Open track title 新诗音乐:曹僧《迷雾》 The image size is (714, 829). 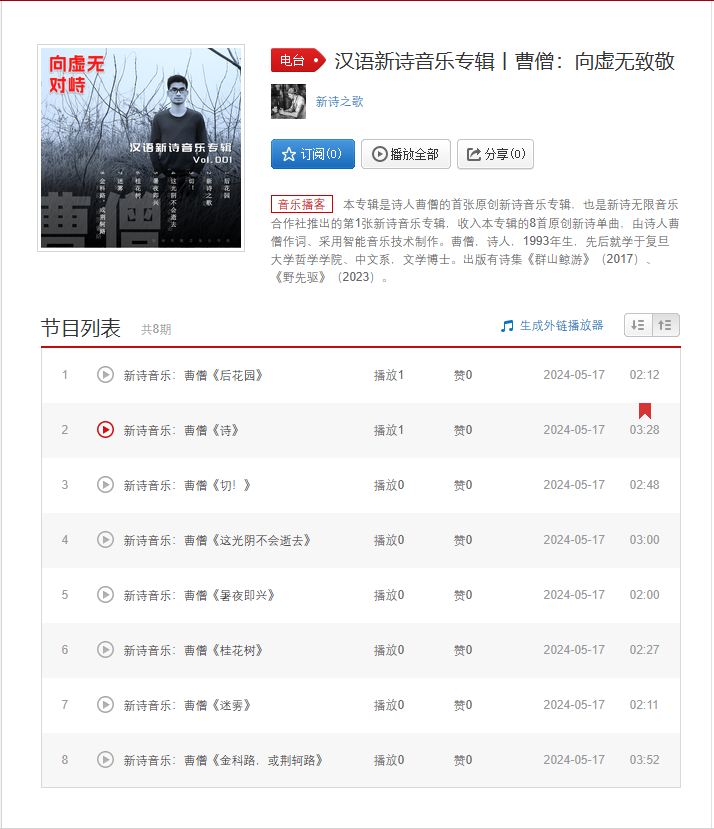tap(187, 705)
